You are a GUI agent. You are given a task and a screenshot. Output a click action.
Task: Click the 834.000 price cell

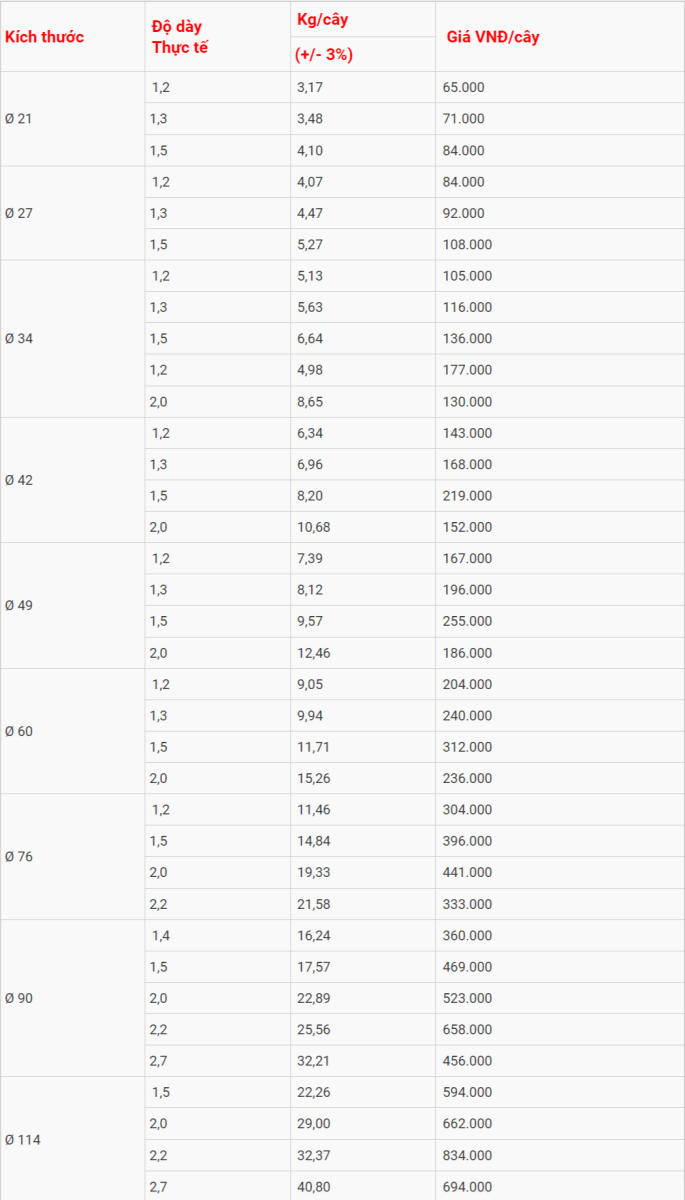560,1155
